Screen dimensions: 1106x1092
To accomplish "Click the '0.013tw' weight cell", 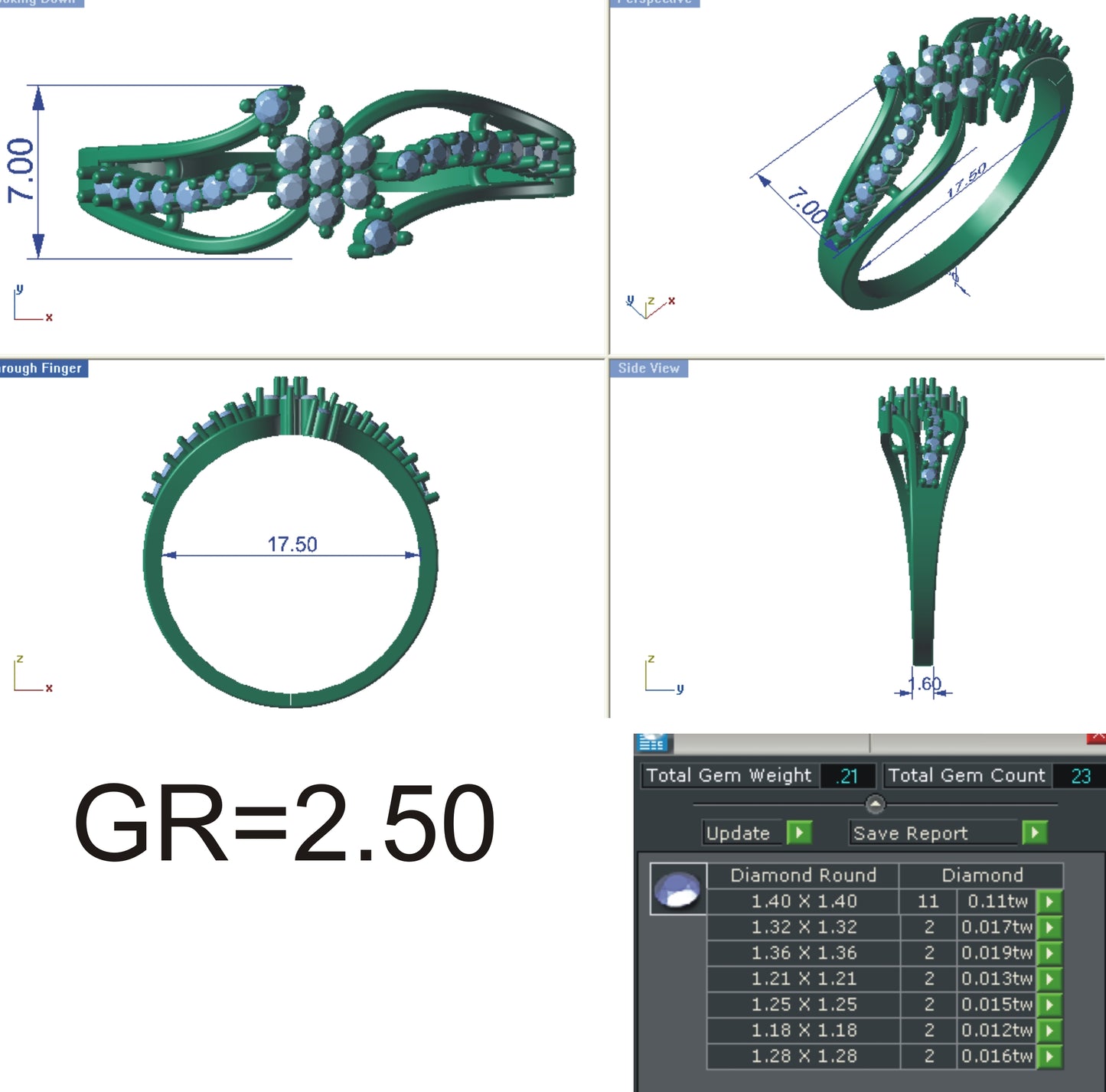I will tap(997, 979).
